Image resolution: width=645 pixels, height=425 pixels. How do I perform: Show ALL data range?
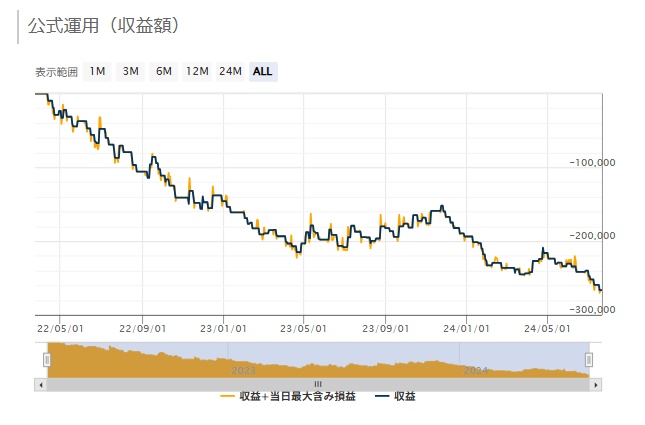click(x=263, y=71)
